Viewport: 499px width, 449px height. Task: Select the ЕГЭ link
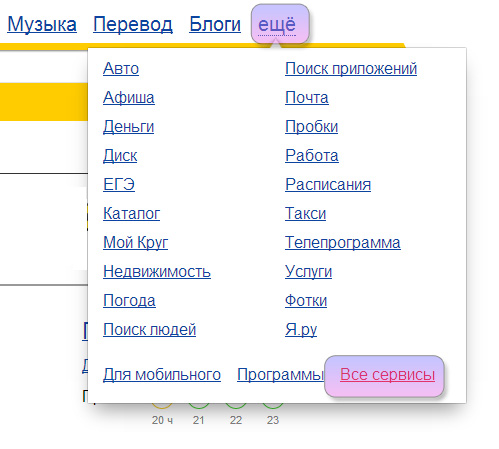tap(119, 184)
